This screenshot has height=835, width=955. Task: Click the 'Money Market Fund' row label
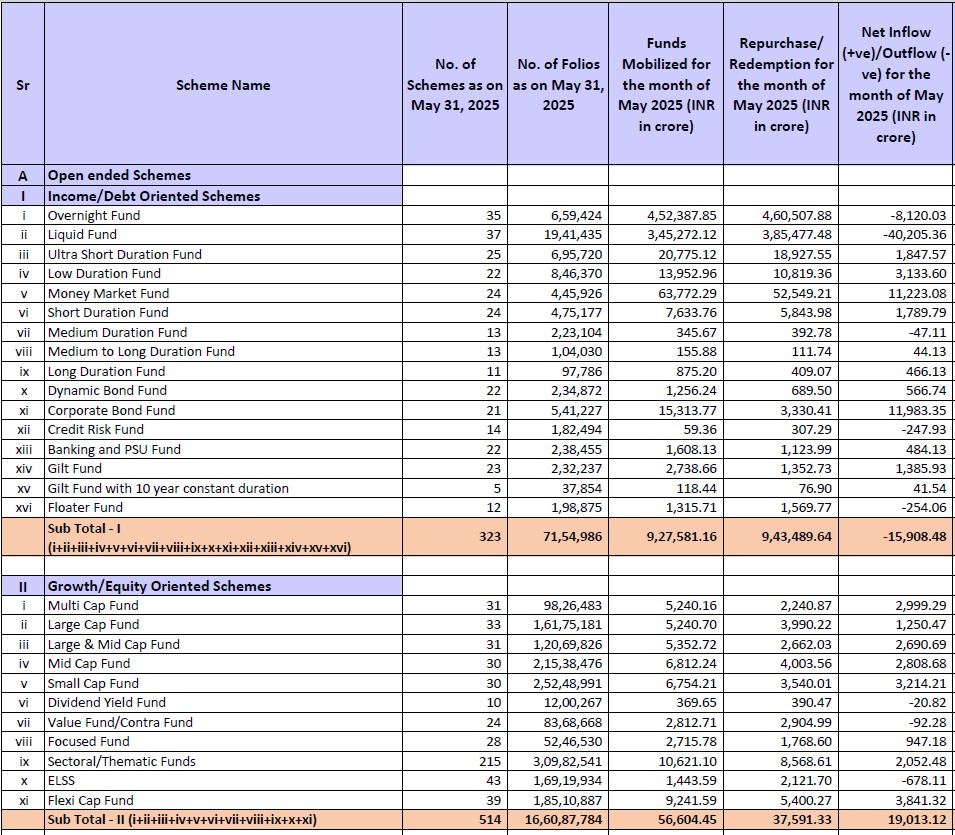point(108,293)
